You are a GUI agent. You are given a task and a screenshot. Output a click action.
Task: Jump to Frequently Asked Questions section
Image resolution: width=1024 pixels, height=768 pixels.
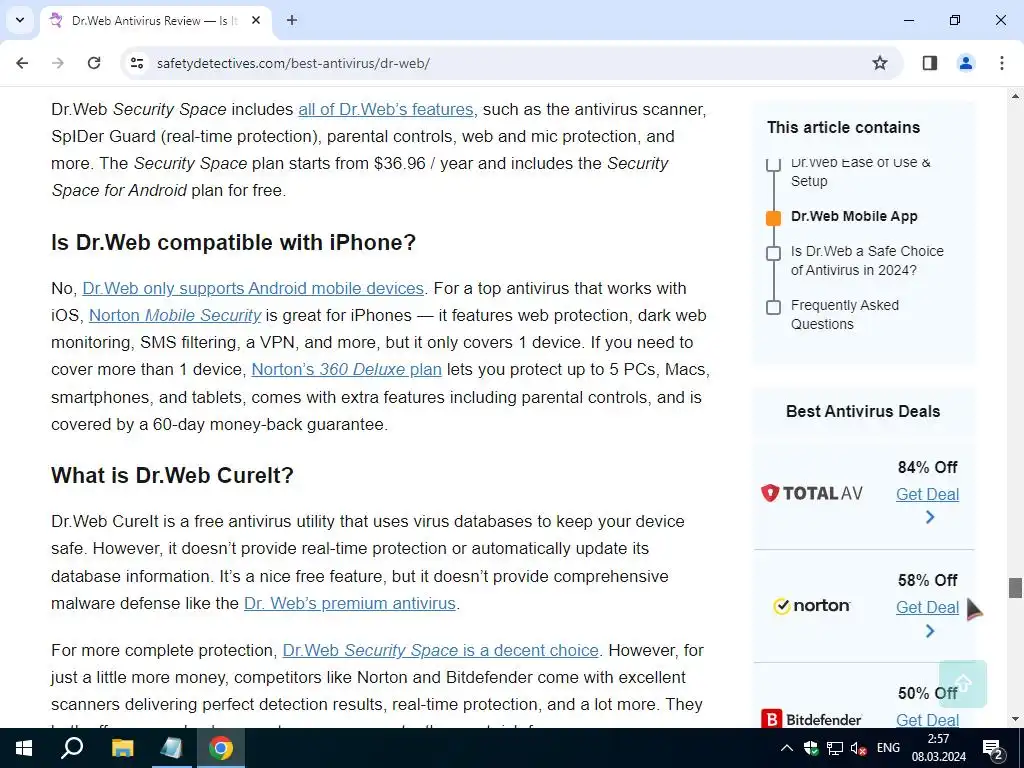[x=845, y=315]
